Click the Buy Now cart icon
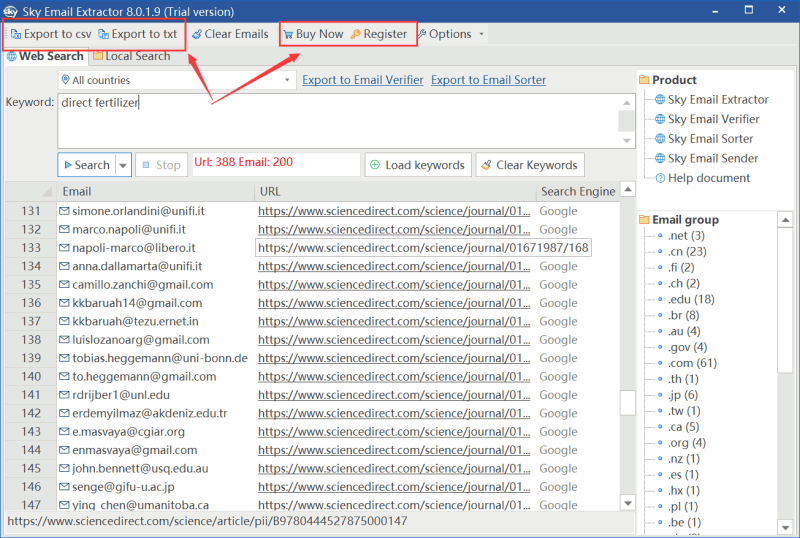800x538 pixels. coord(288,34)
